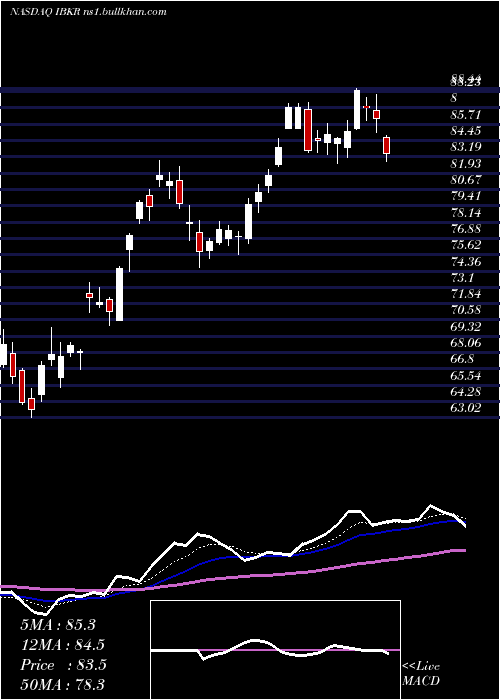The image size is (500, 700).
Task: Select the 75.62 price axis label
Action: click(x=466, y=245)
